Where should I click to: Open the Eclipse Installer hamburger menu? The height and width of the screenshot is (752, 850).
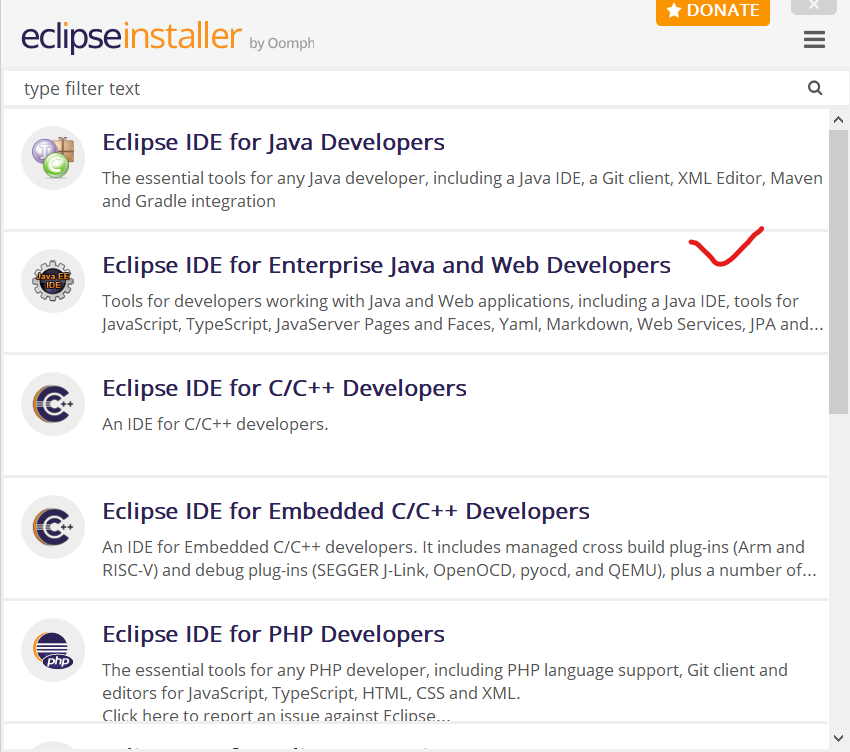(x=814, y=39)
